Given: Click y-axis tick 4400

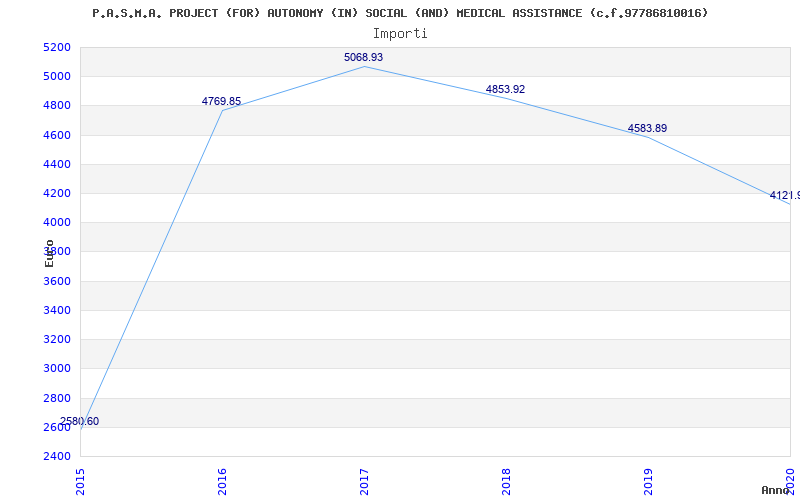Looking at the screenshot, I should pos(57,164).
